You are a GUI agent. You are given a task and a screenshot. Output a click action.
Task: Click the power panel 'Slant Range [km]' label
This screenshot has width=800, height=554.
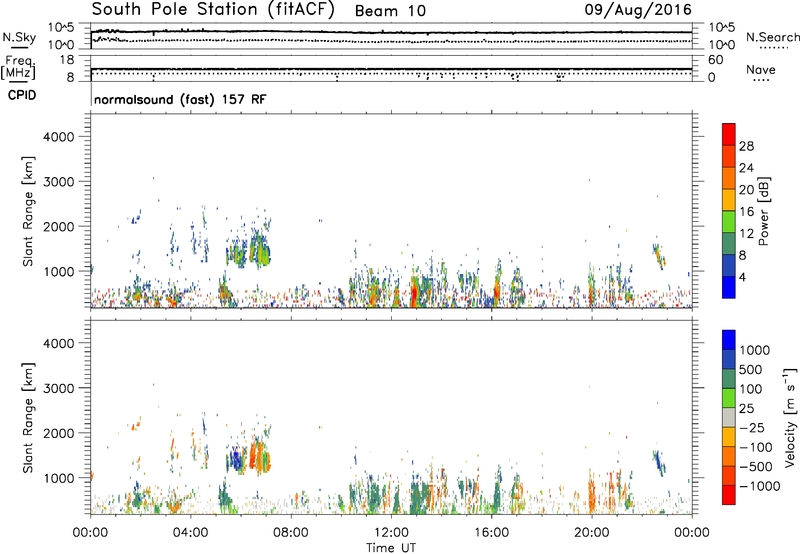[28, 211]
